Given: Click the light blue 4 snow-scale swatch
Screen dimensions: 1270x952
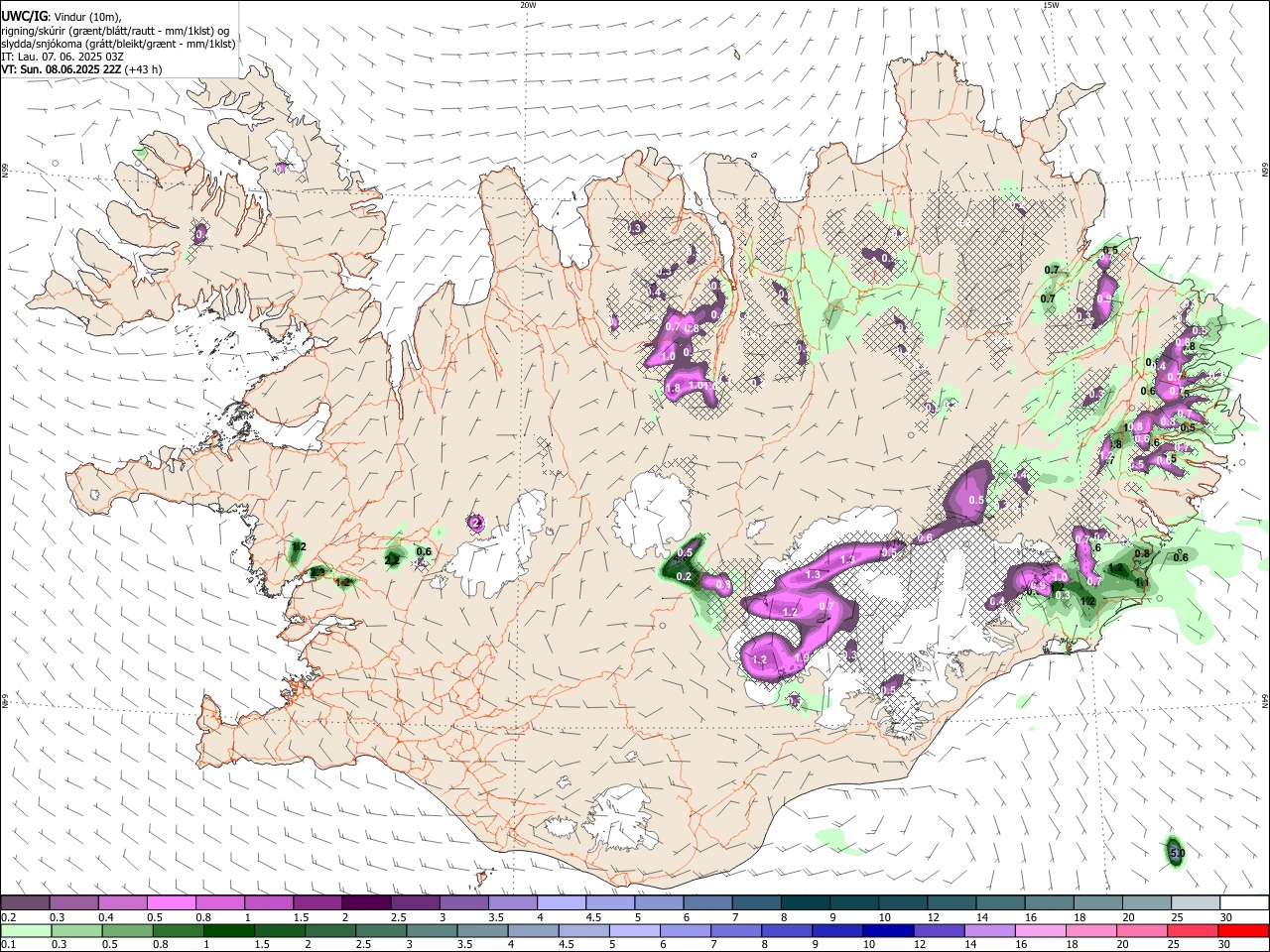Looking at the screenshot, I should pyautogui.click(x=560, y=903).
